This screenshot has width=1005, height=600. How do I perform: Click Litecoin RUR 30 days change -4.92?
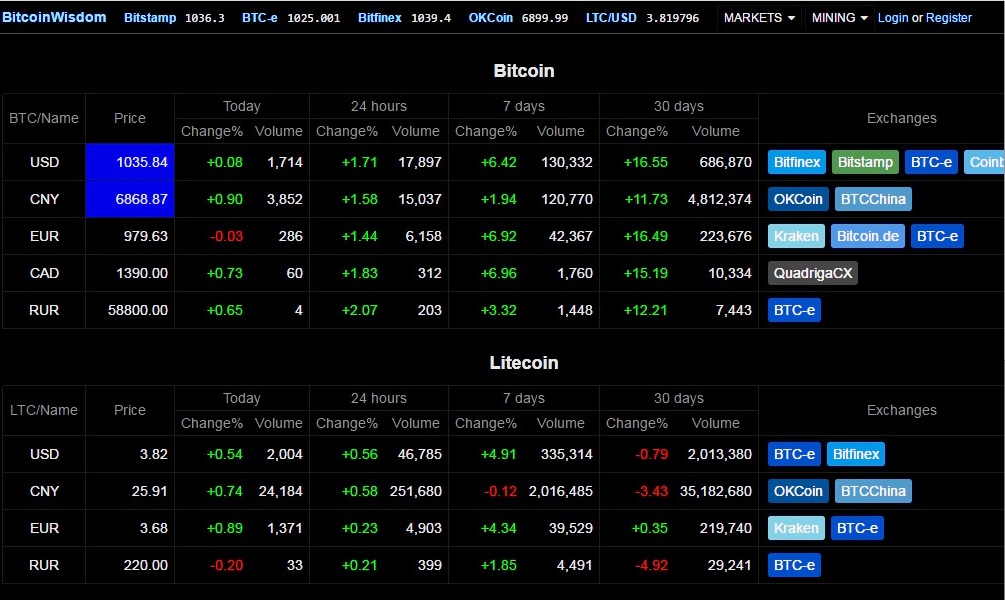click(x=651, y=565)
